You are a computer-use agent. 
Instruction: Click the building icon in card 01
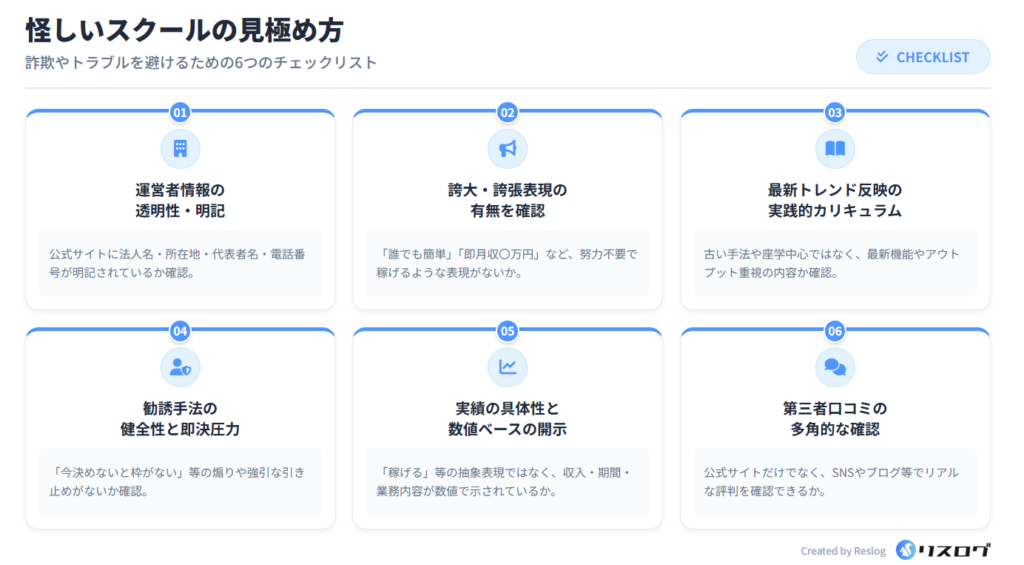pyautogui.click(x=180, y=149)
